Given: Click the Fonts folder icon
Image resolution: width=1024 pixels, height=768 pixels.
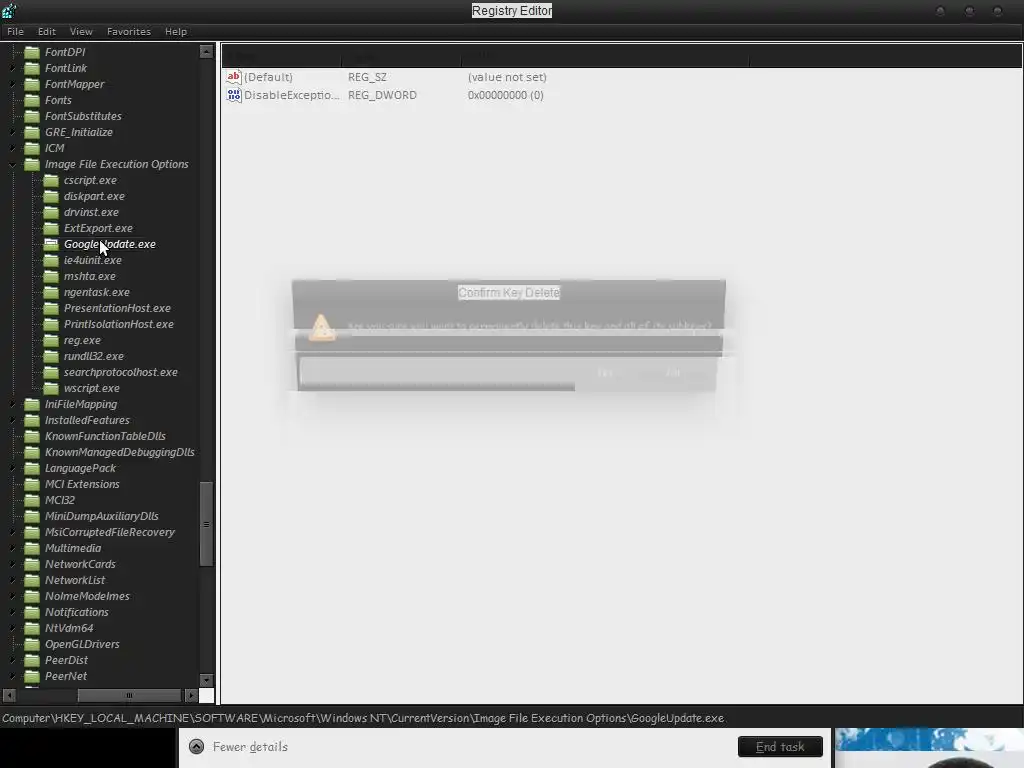Looking at the screenshot, I should (x=32, y=100).
